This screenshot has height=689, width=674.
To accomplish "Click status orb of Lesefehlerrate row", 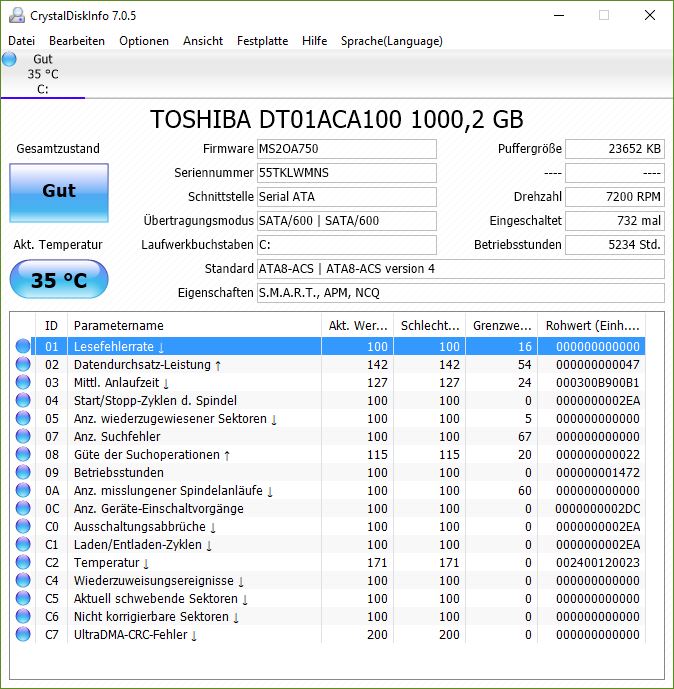I will [x=23, y=346].
